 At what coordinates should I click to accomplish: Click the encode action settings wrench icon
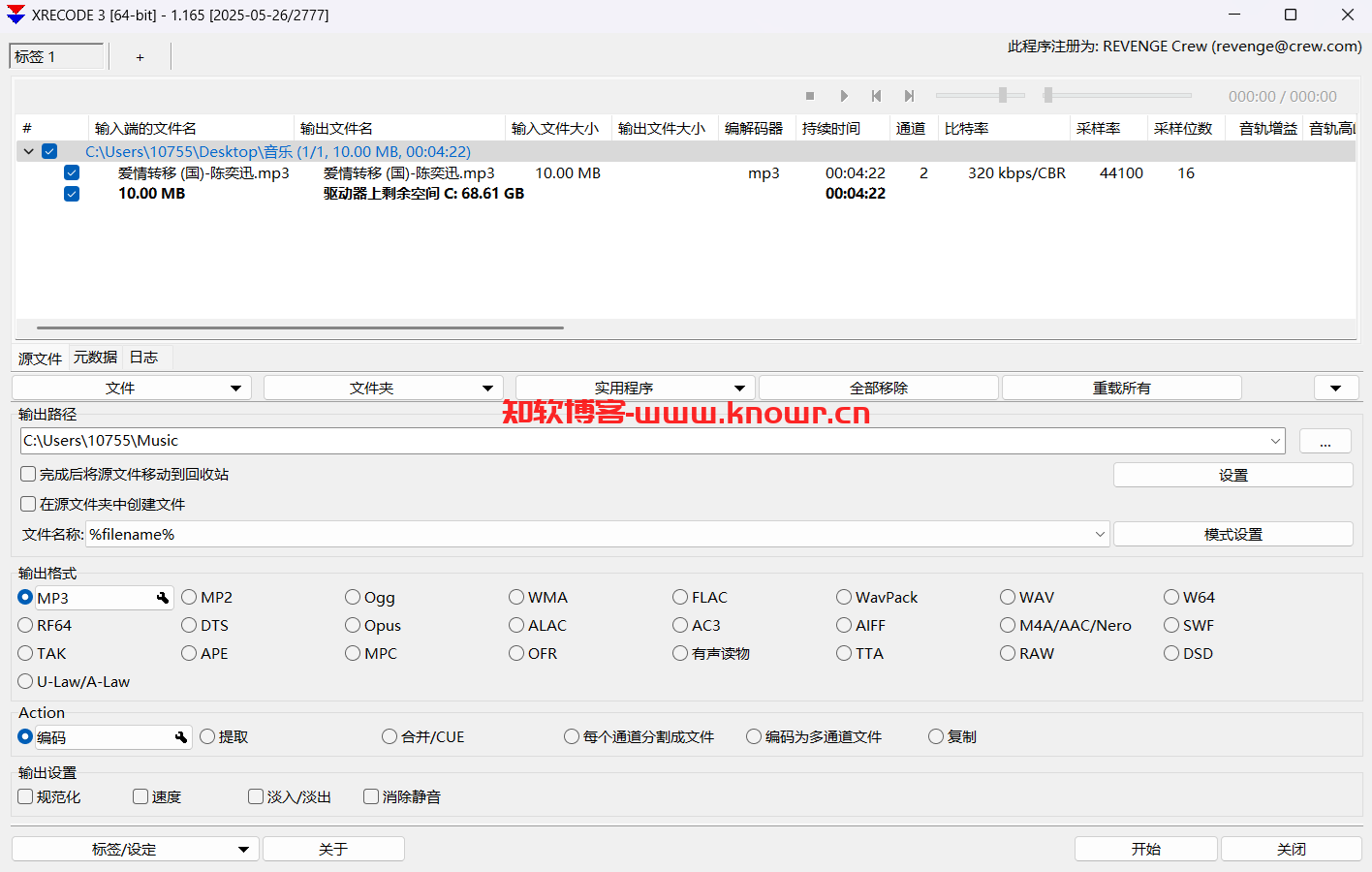click(x=181, y=737)
